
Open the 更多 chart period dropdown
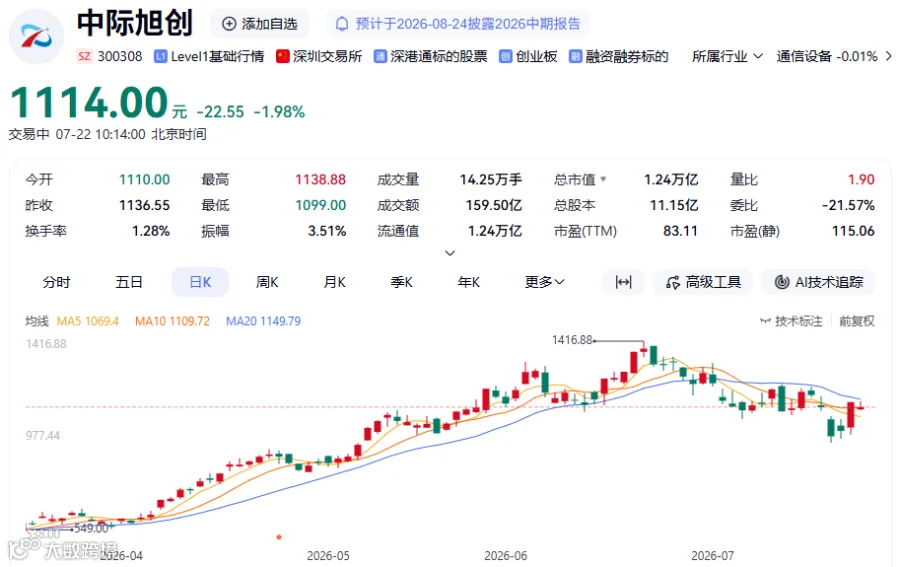544,282
